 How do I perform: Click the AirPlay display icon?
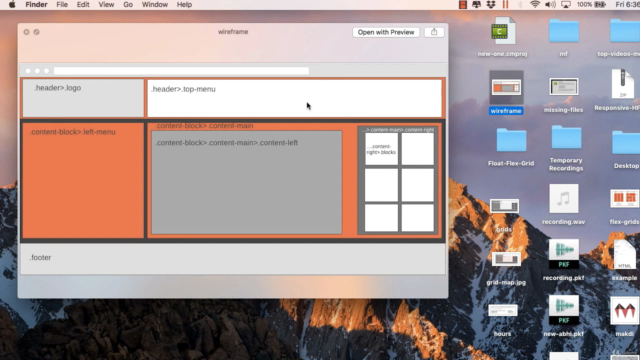566,4
